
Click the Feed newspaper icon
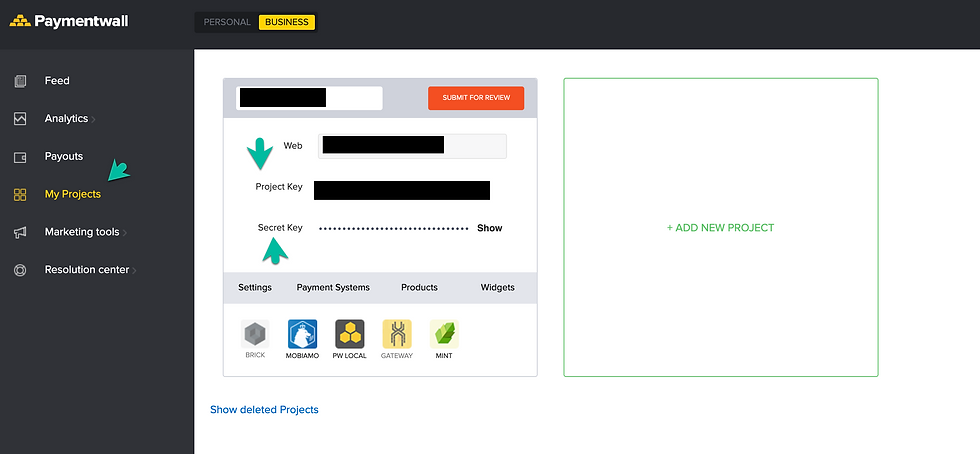(20, 81)
